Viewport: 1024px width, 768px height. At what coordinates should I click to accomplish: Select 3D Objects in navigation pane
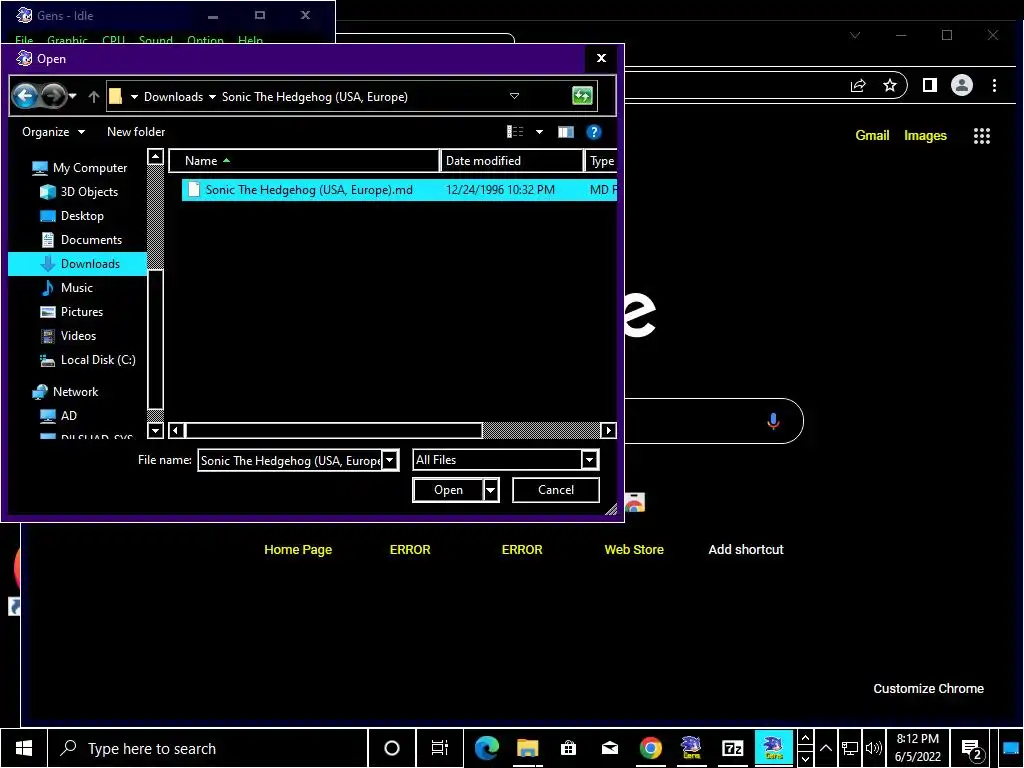pos(79,192)
